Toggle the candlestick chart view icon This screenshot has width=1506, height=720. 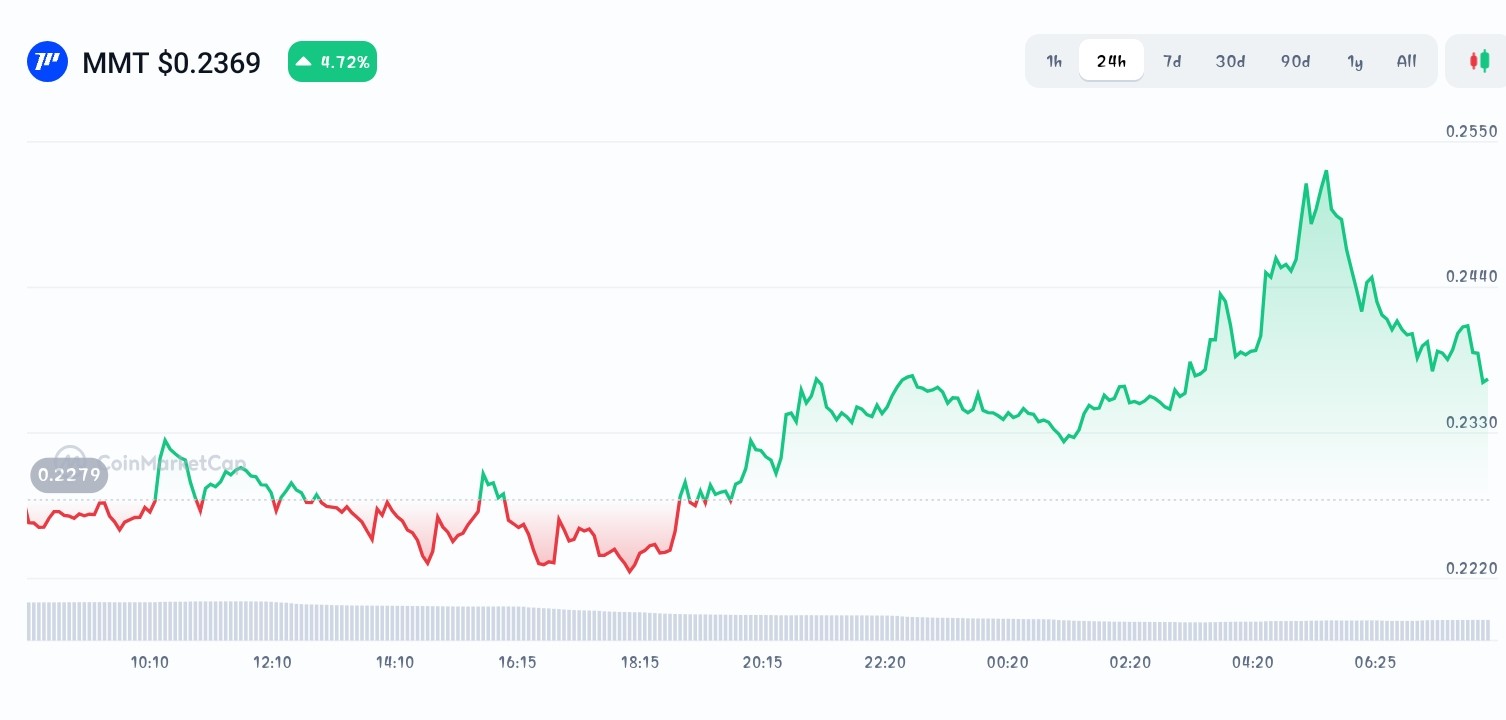1479,61
